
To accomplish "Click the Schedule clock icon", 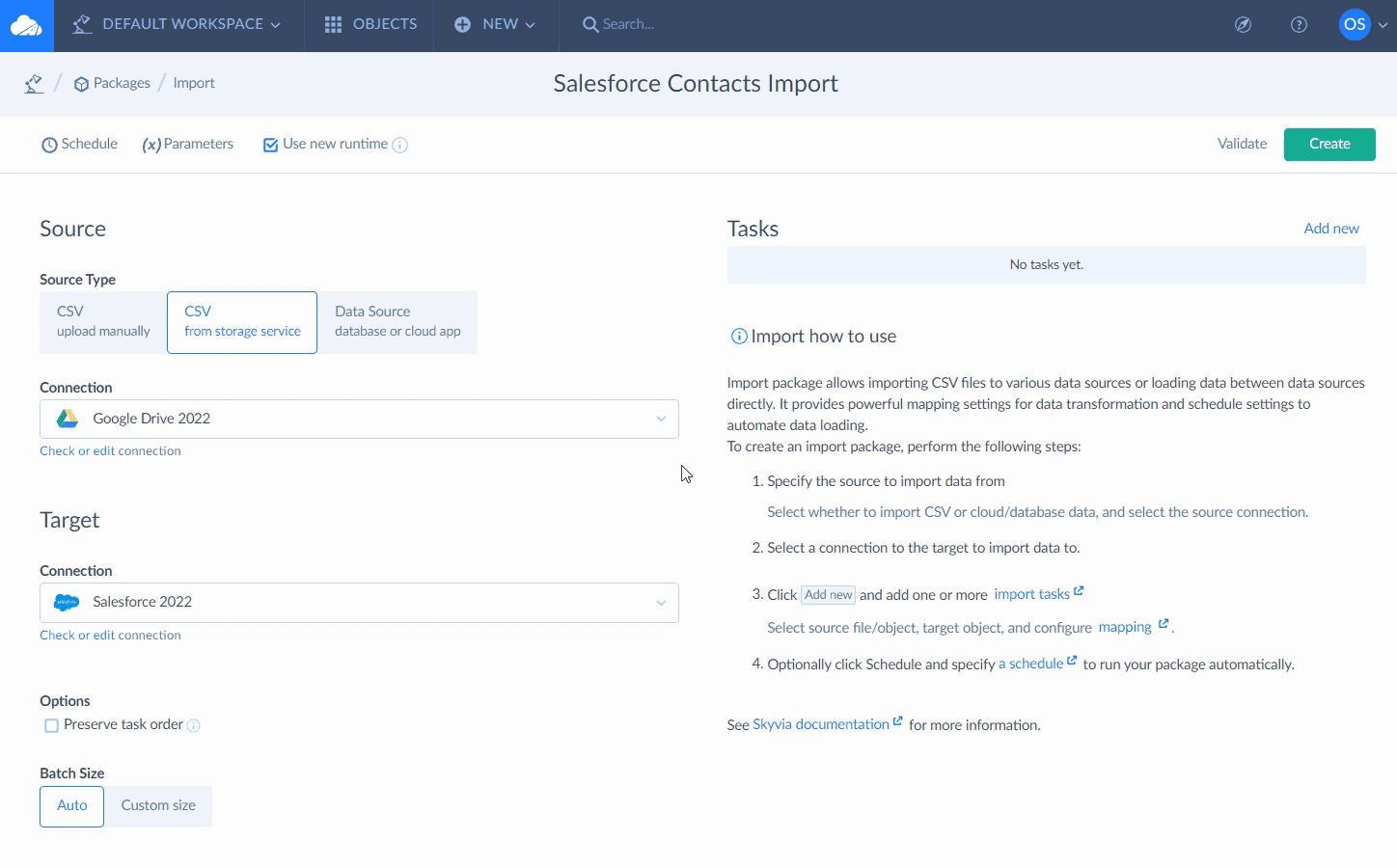I will tap(49, 146).
